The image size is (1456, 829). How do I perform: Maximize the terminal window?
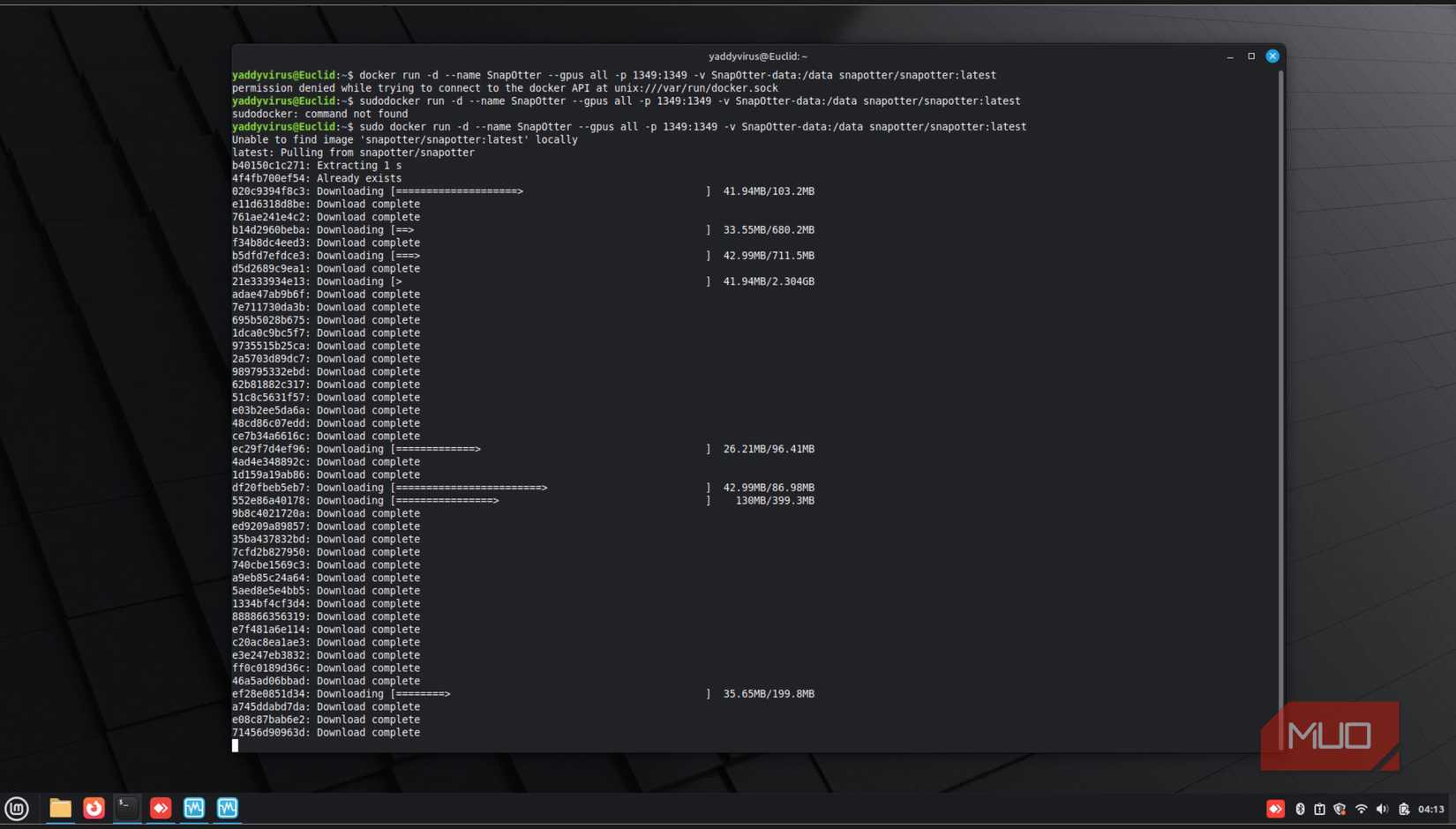[1251, 56]
